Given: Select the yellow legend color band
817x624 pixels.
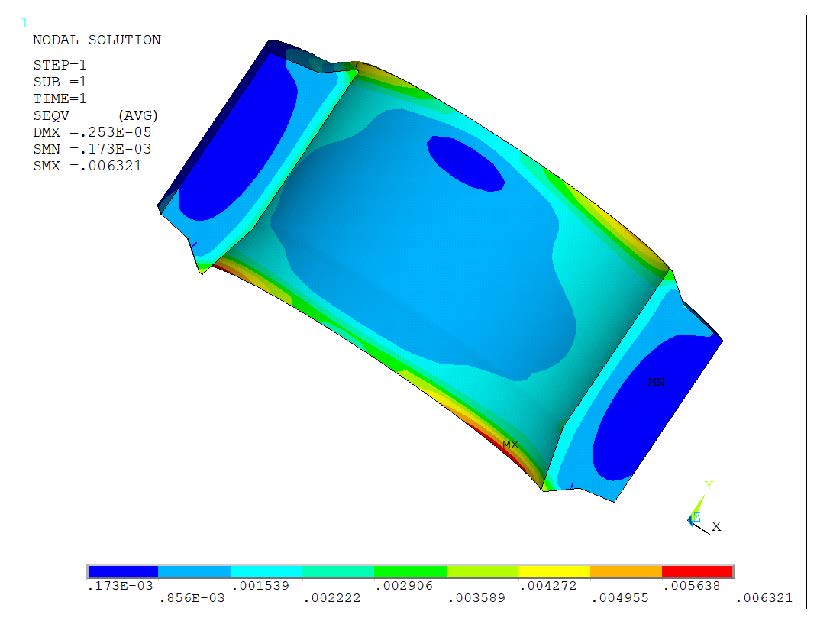Looking at the screenshot, I should (554, 572).
